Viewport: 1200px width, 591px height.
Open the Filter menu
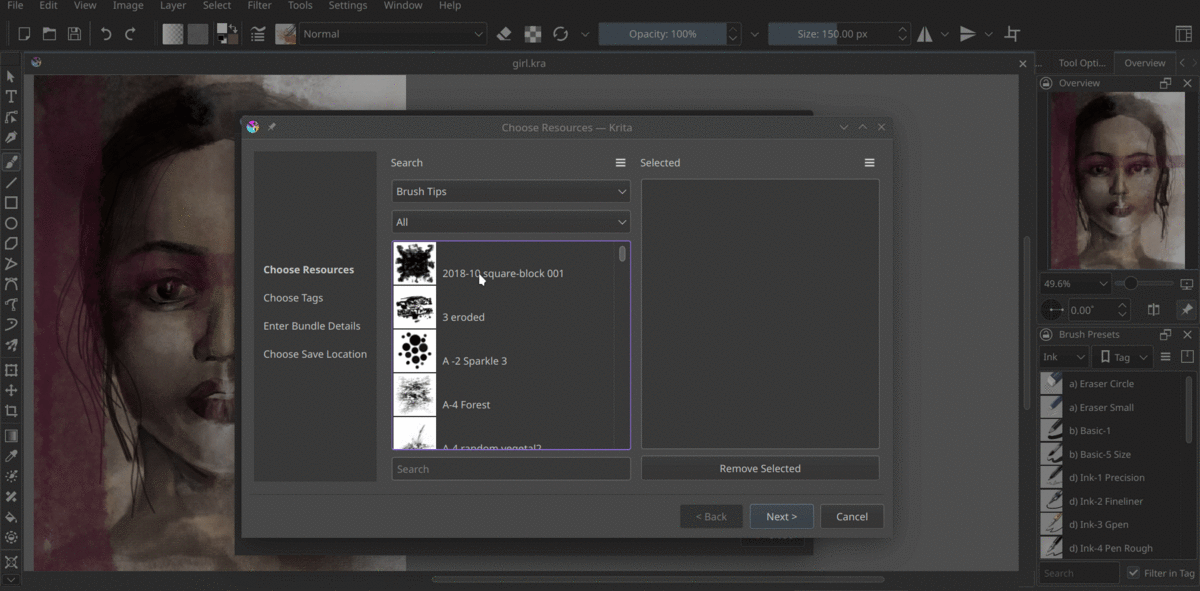click(x=259, y=6)
